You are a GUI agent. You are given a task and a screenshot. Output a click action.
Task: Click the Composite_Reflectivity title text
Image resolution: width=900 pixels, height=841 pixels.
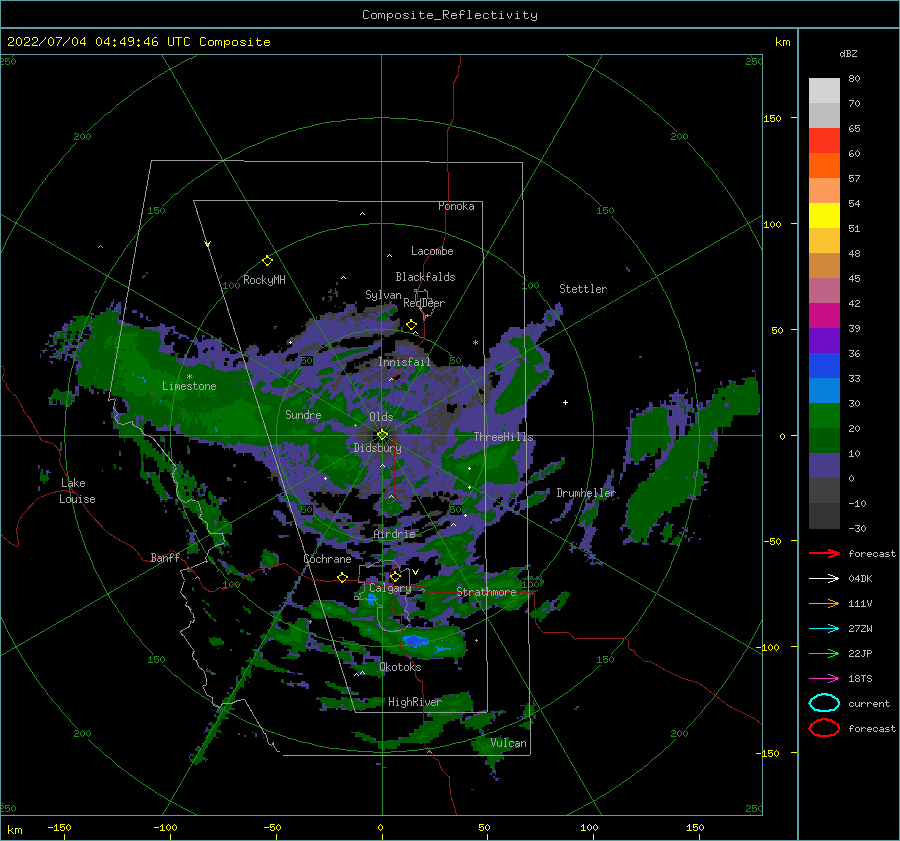click(450, 15)
